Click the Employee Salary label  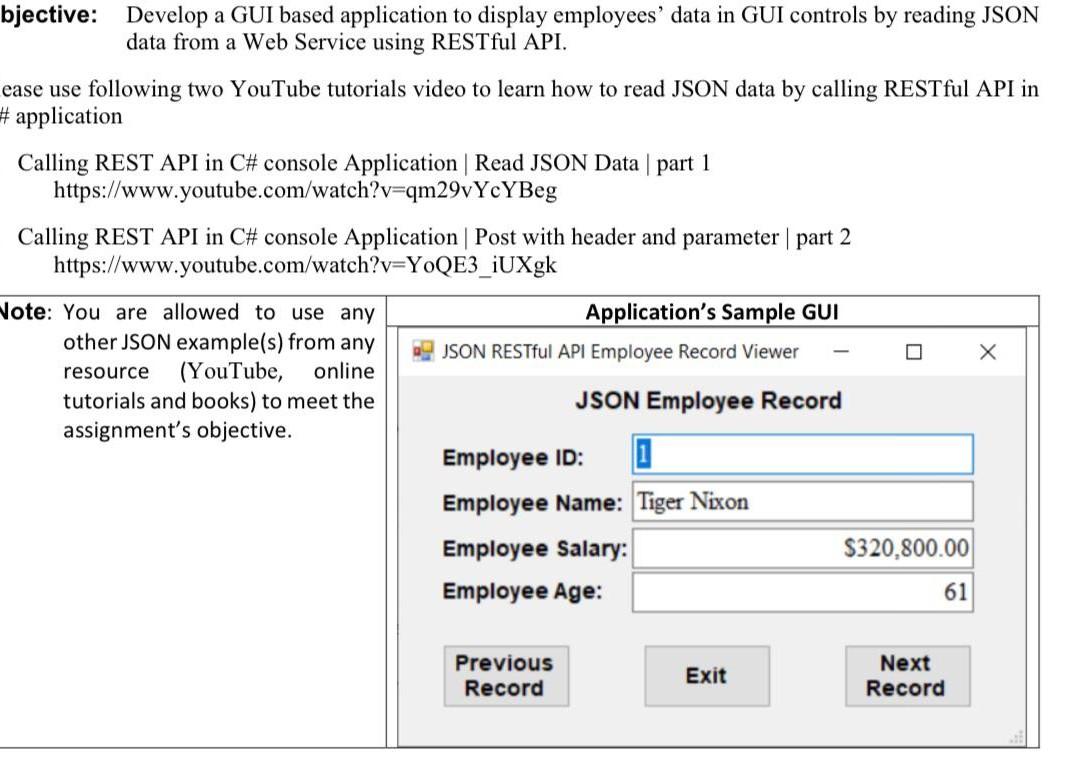pyautogui.click(x=534, y=548)
